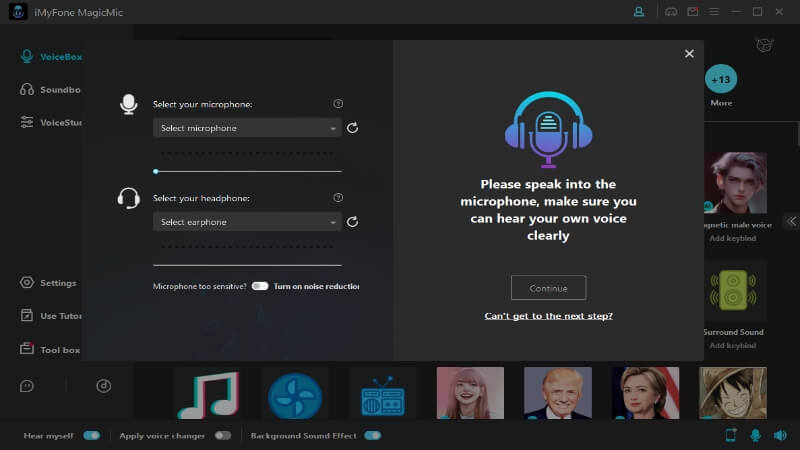Adjust the microphone volume slider
800x450 pixels.
247,171
